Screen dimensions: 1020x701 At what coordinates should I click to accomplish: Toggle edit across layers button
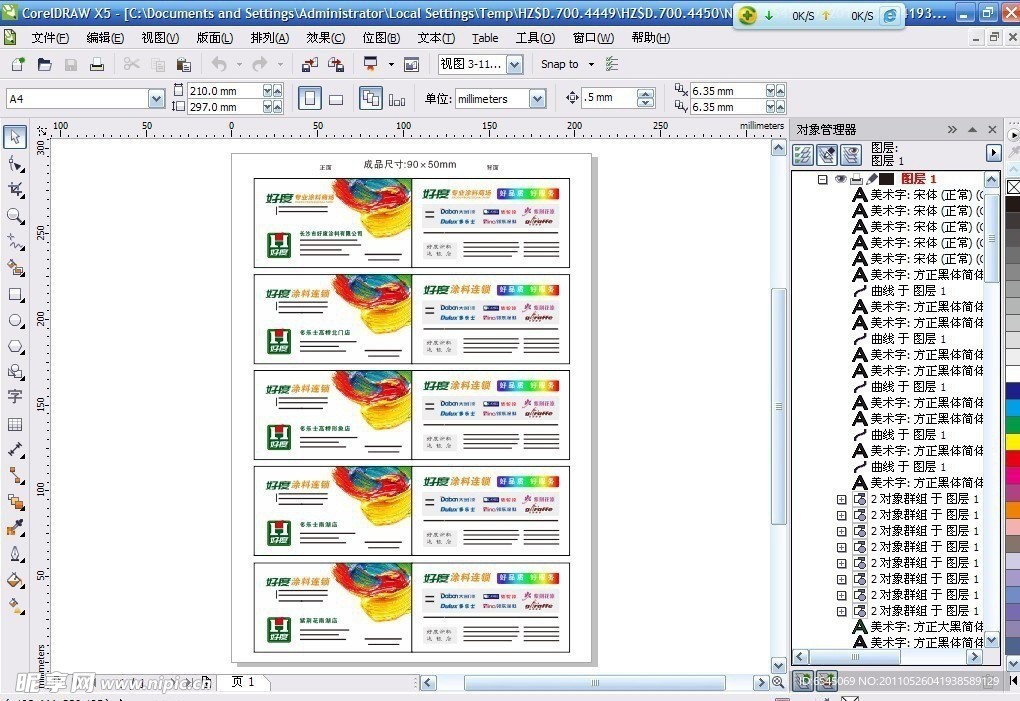click(x=827, y=154)
